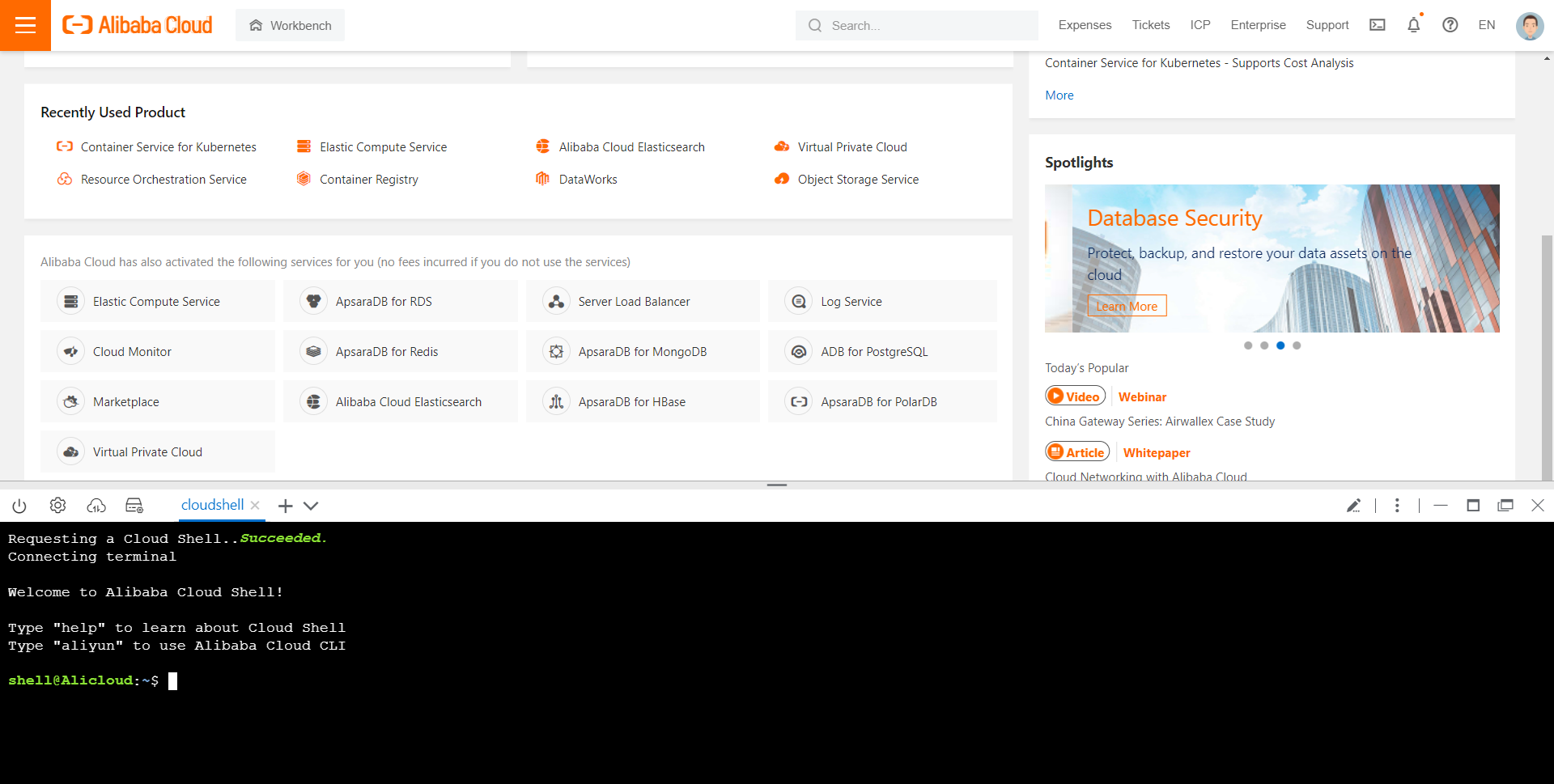
Task: Click the Virtual Private Cloud activated service icon
Action: coord(71,451)
